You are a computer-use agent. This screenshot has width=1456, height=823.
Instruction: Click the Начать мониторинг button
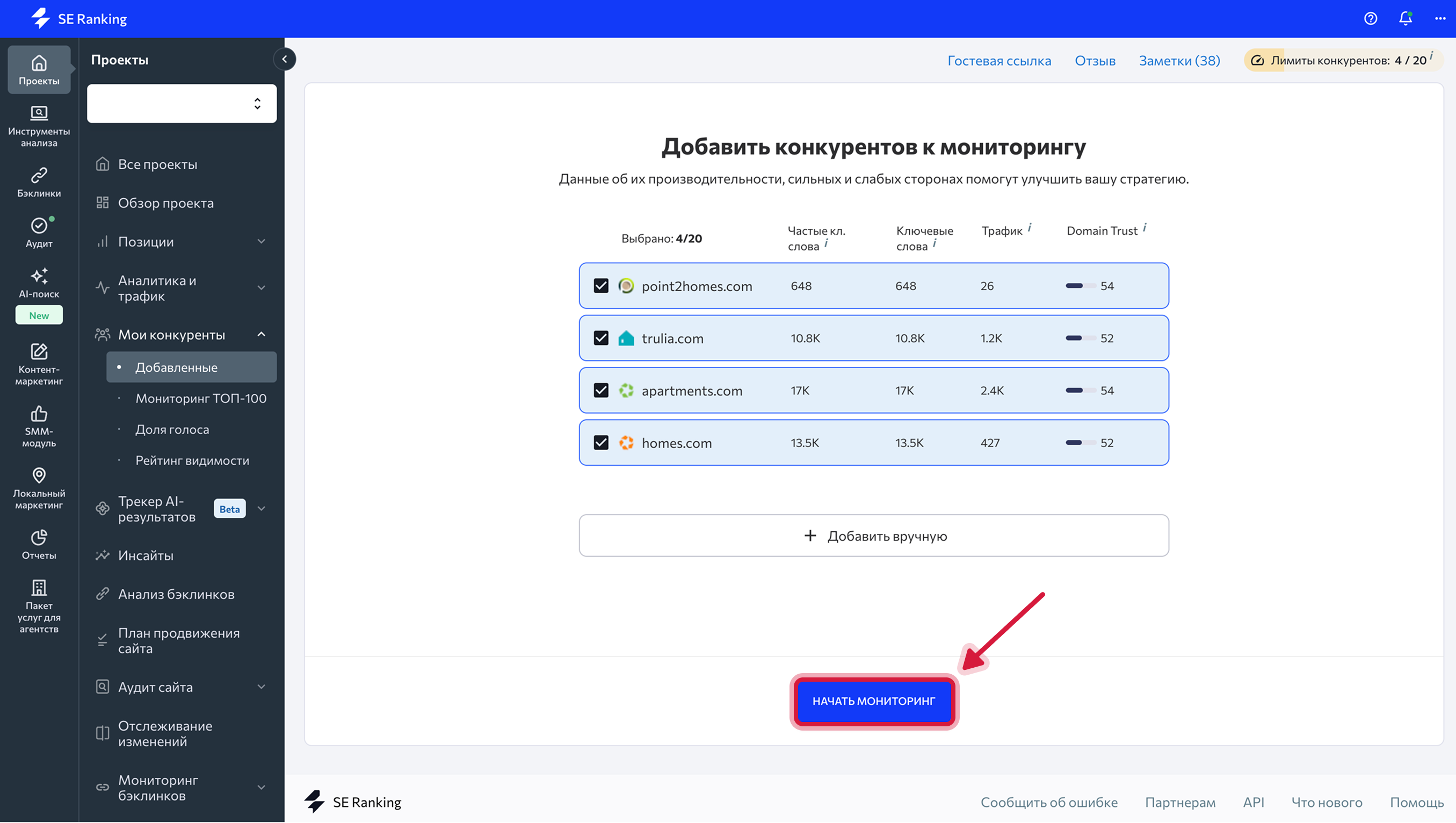pyautogui.click(x=874, y=701)
